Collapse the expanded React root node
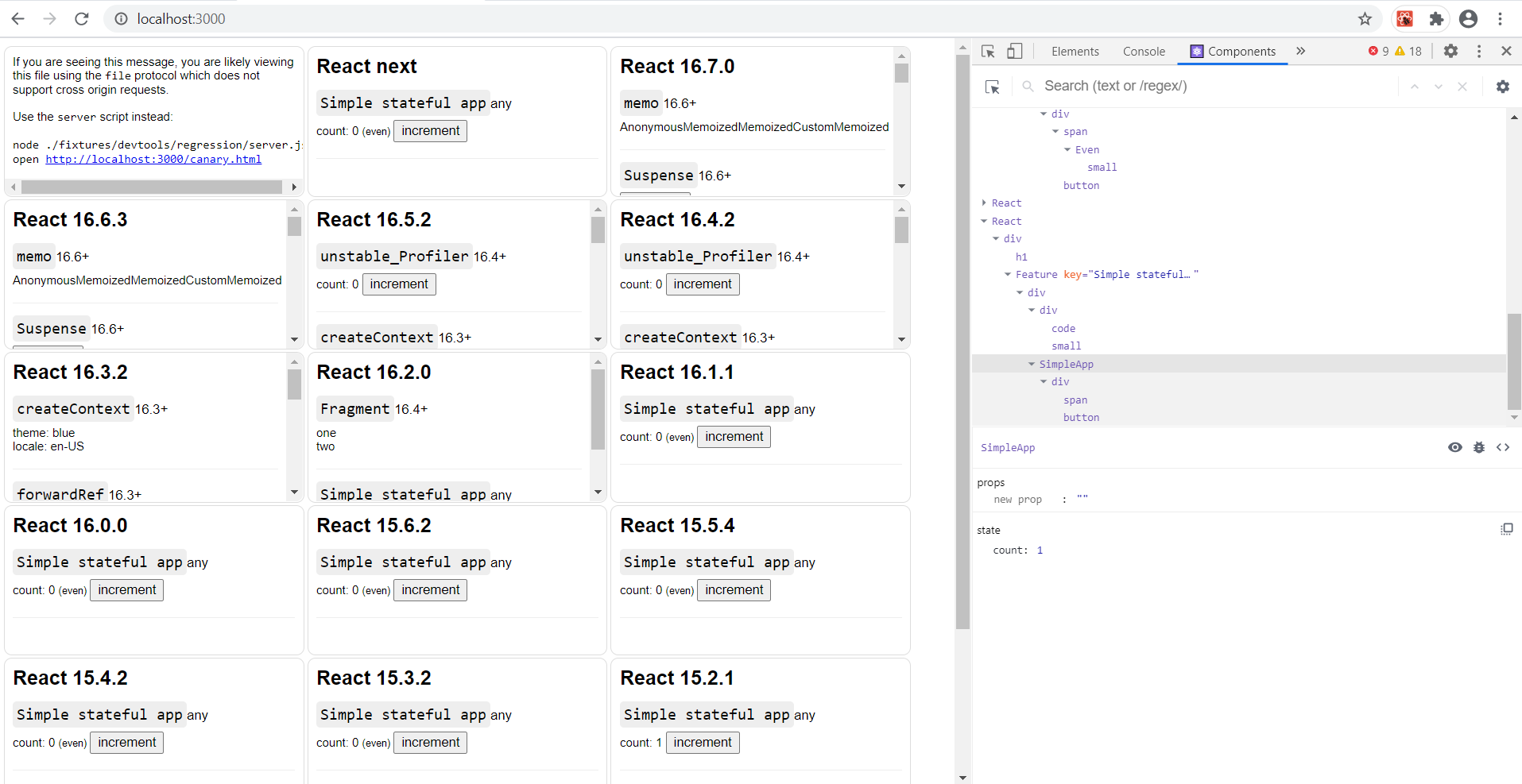The image size is (1522, 784). [x=984, y=221]
